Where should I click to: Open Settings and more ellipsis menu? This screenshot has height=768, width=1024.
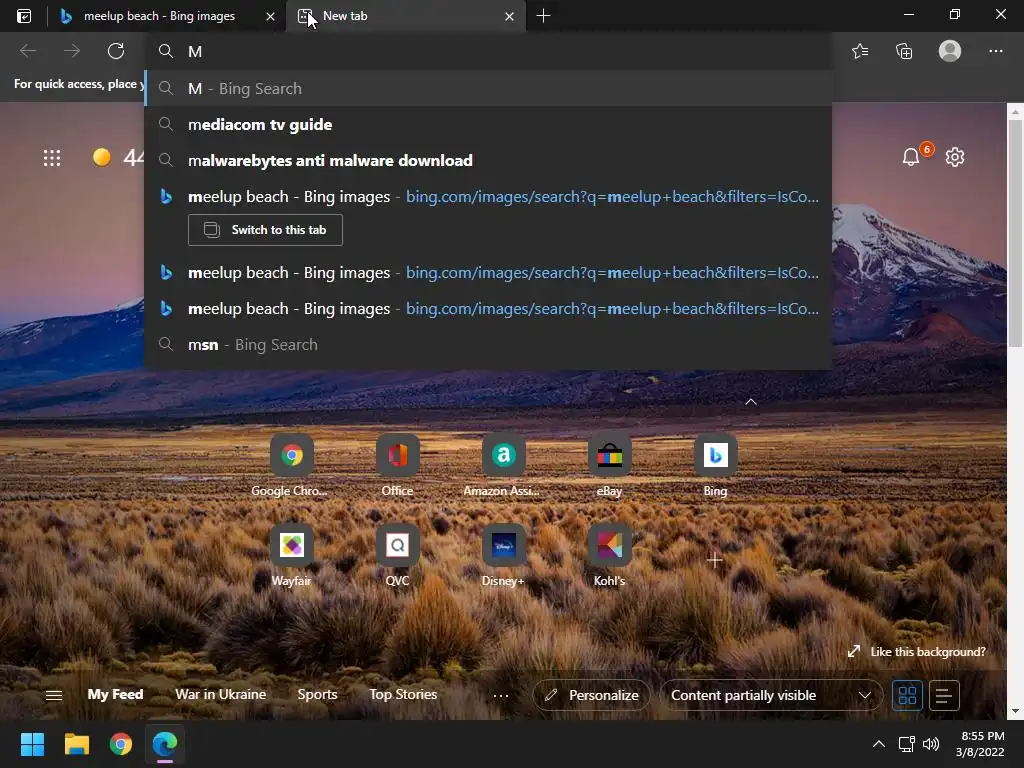click(995, 51)
